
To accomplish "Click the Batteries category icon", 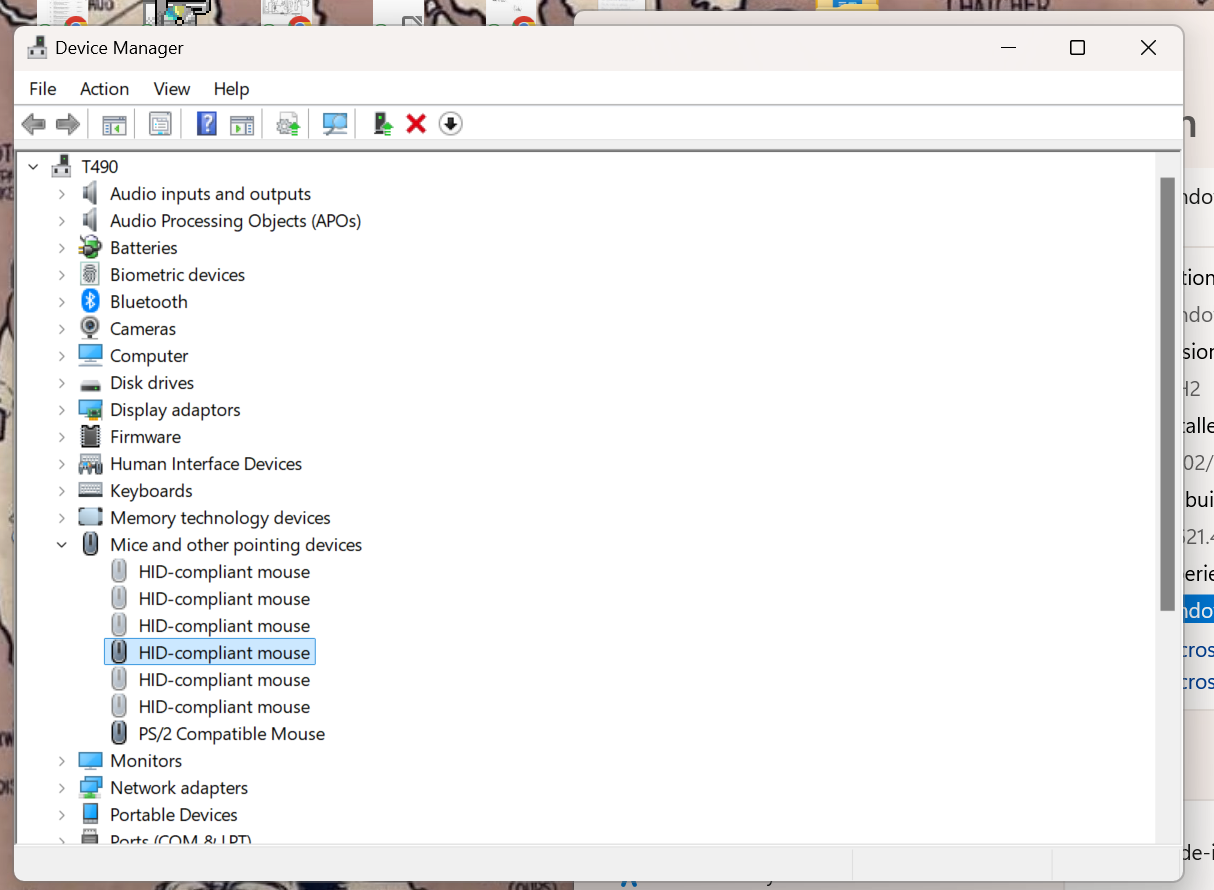I will [90, 247].
